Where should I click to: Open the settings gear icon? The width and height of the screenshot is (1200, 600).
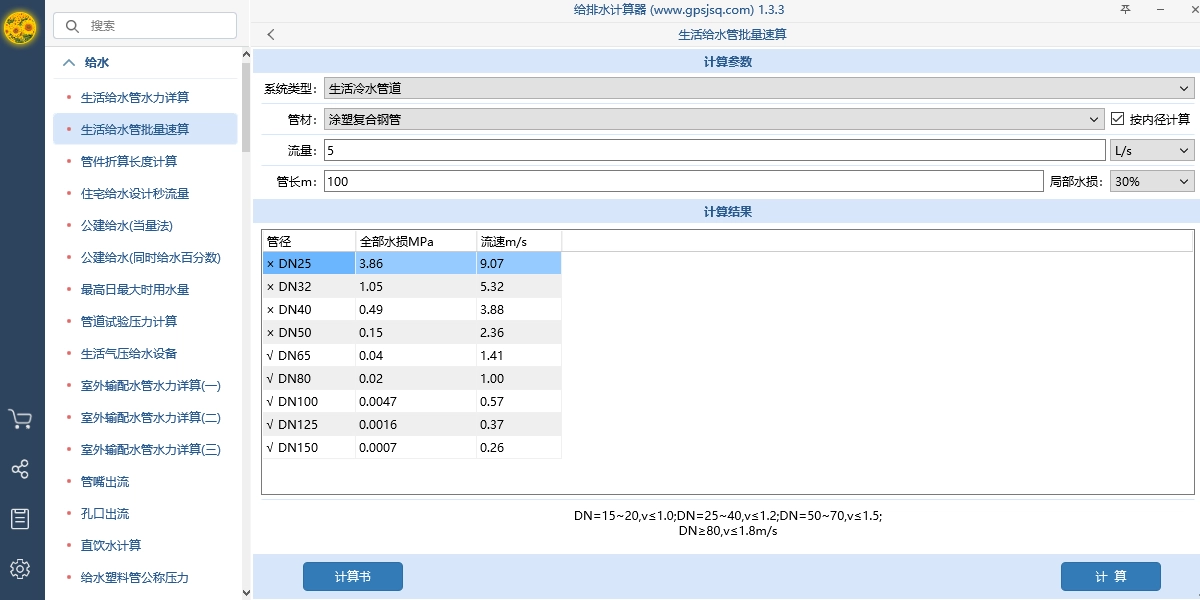point(20,570)
